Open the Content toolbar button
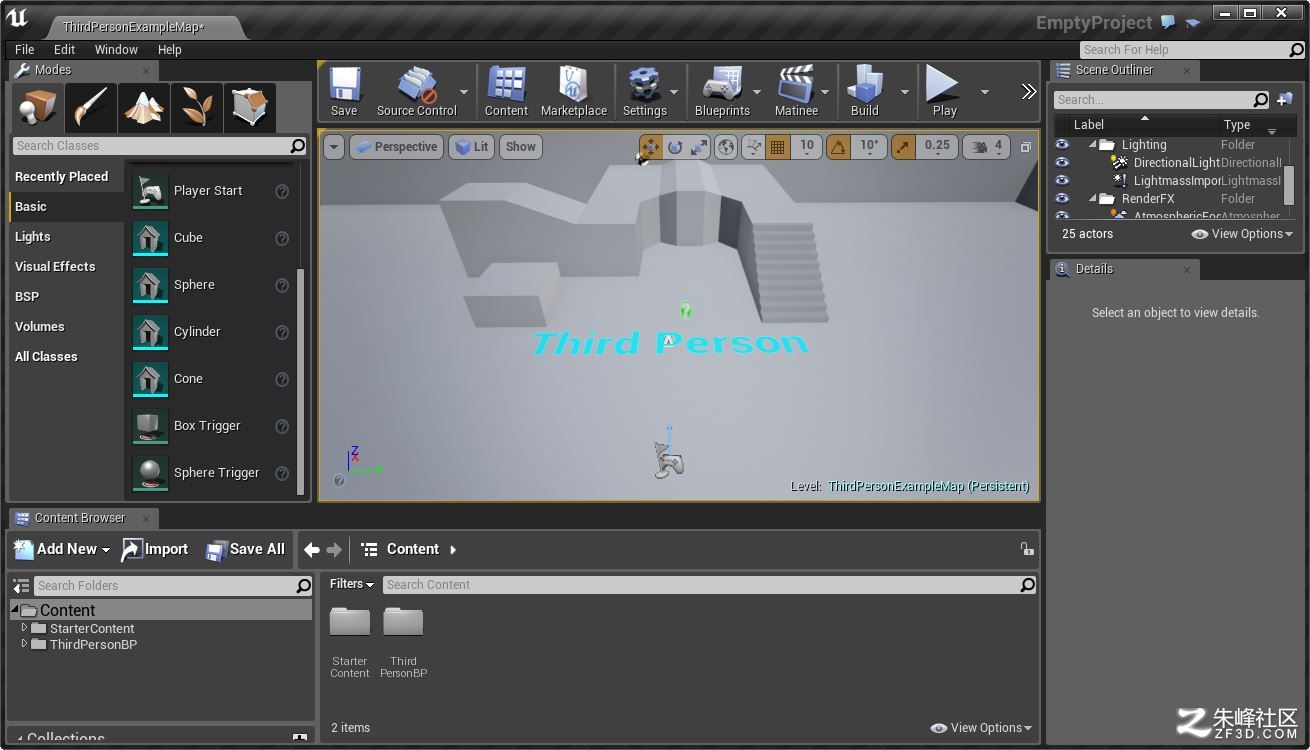Screen dimensions: 1310x750 (506, 92)
